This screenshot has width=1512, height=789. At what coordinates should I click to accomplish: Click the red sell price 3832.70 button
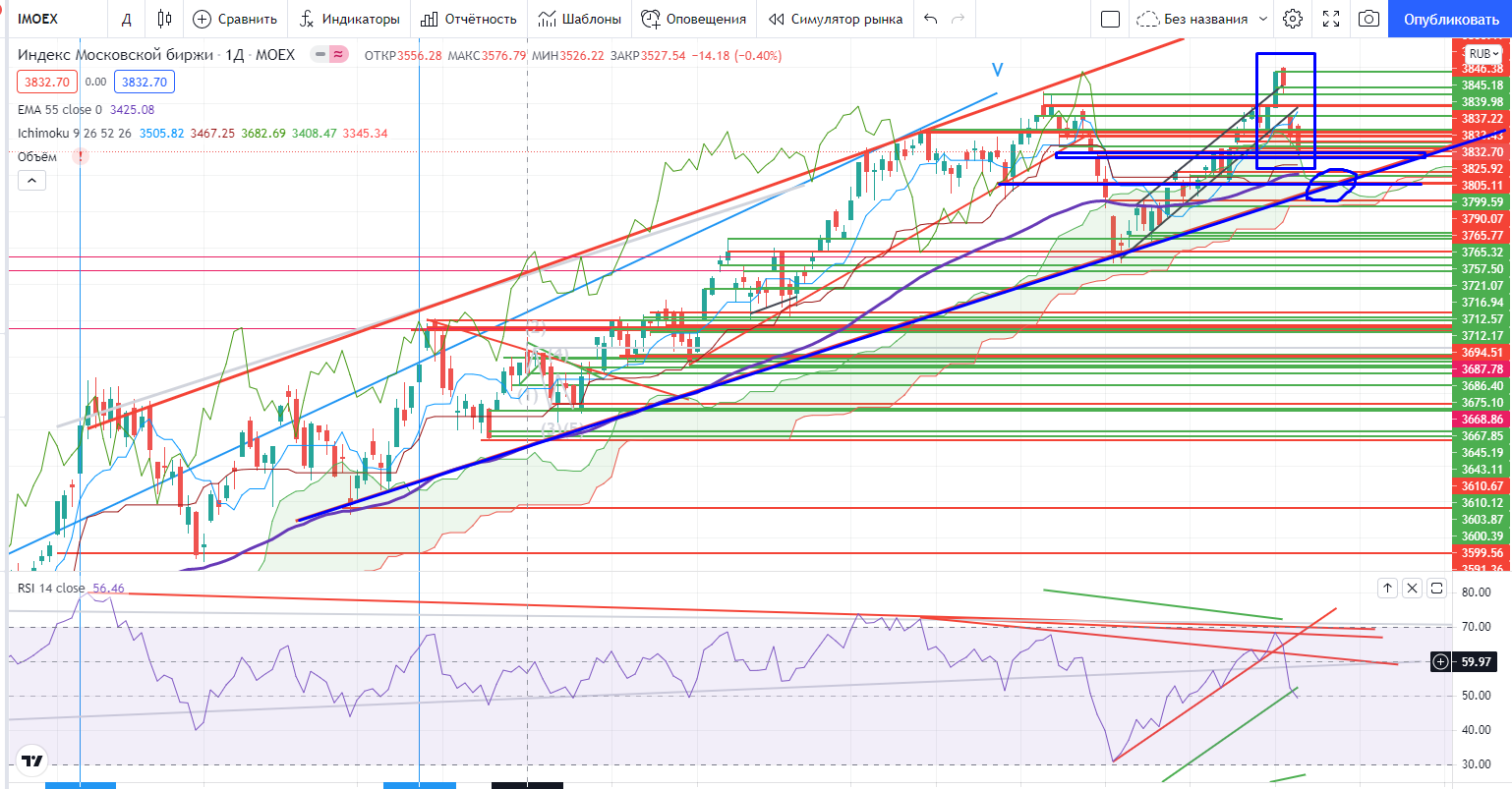[x=47, y=83]
